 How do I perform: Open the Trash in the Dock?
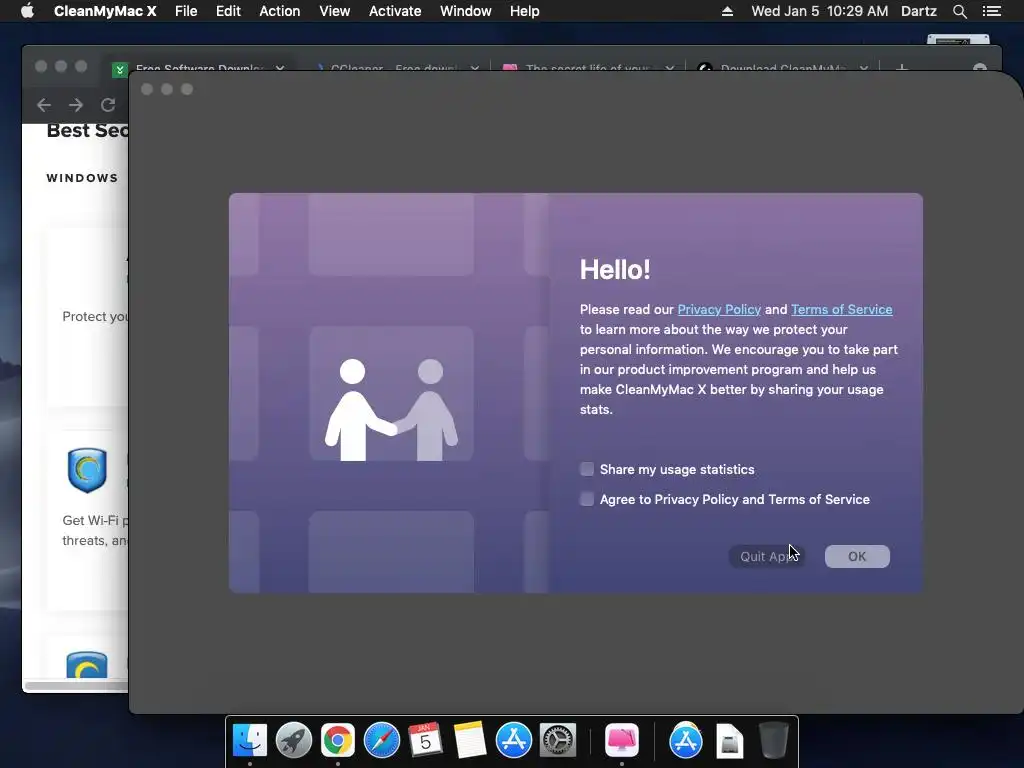coord(773,741)
